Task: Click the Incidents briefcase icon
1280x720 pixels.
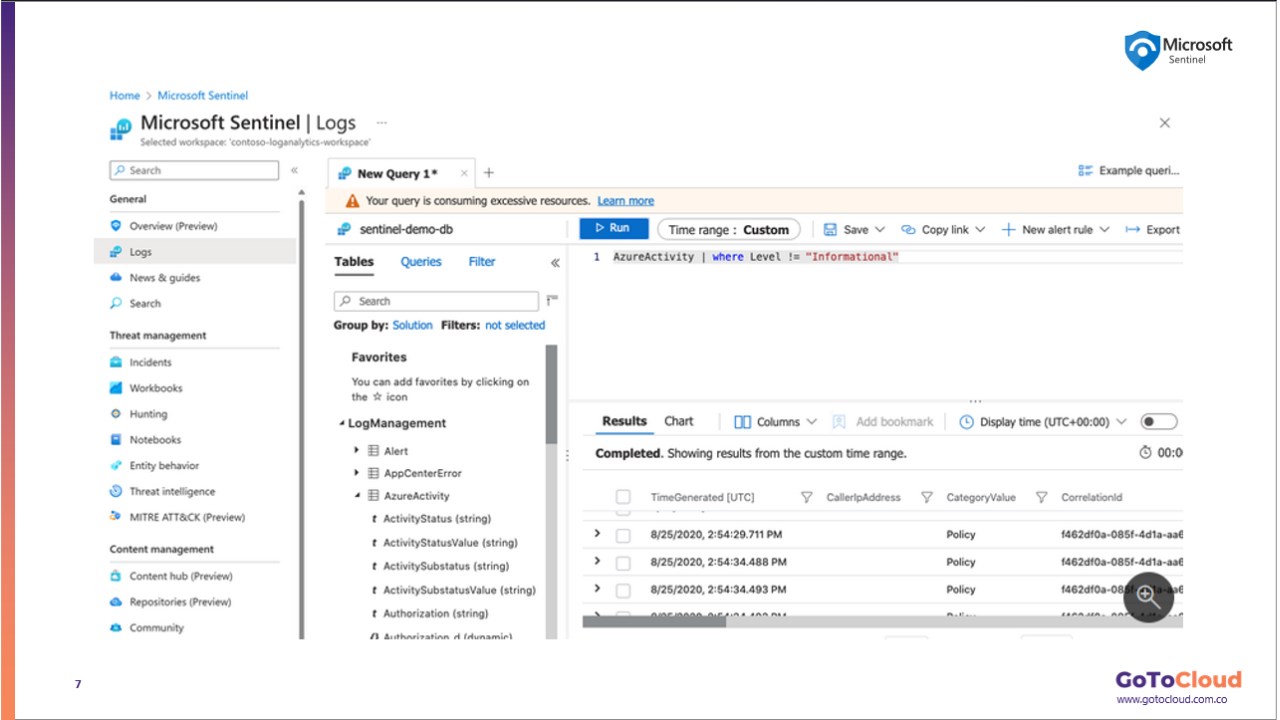Action: point(116,362)
